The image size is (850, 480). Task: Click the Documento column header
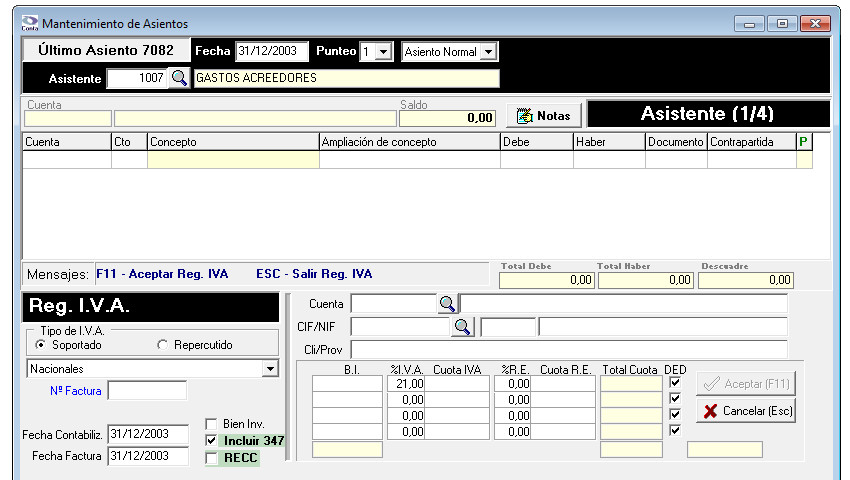pyautogui.click(x=676, y=142)
